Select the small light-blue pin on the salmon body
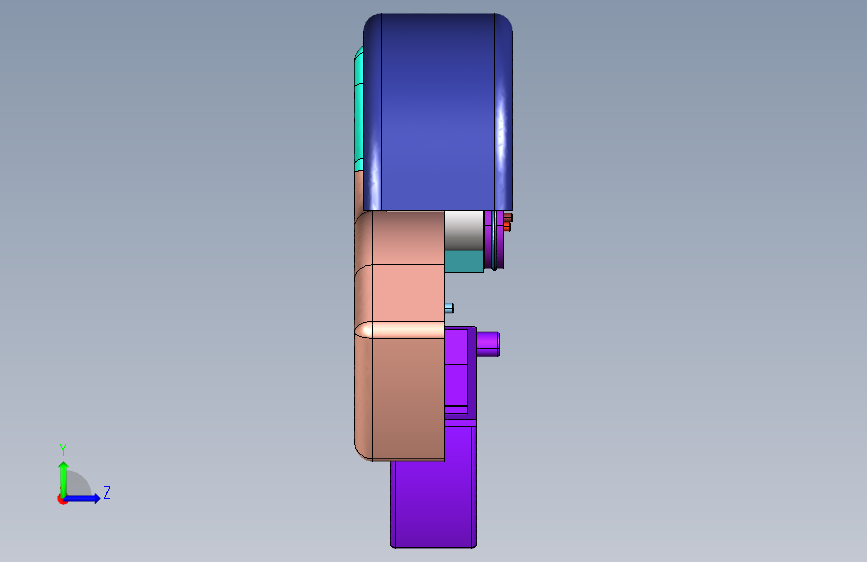 pyautogui.click(x=449, y=308)
